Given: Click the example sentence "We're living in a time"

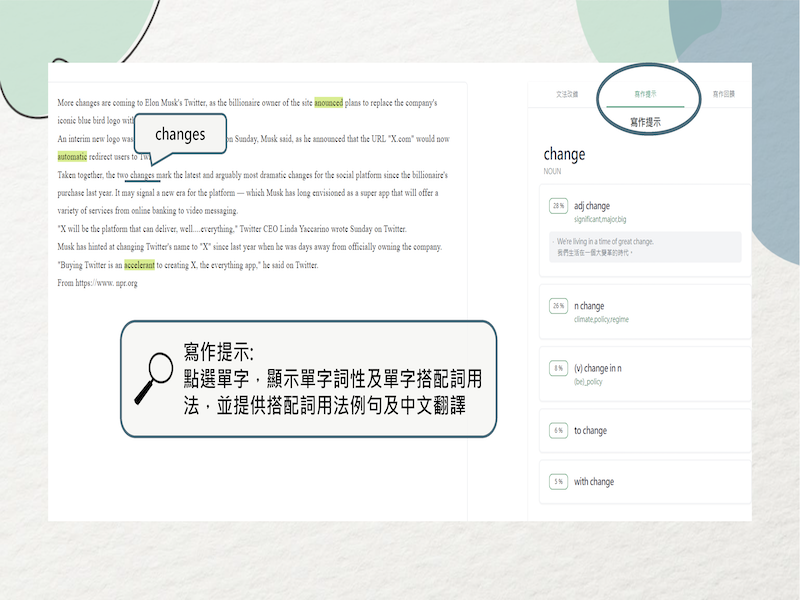Looking at the screenshot, I should click(605, 241).
